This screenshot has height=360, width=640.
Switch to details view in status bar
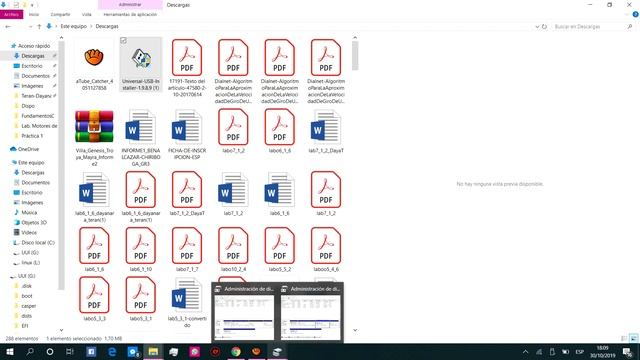[624, 338]
